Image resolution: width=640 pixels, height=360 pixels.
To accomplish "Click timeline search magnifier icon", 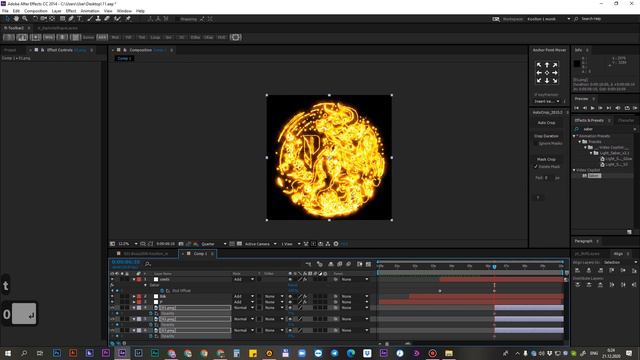I will point(148,264).
